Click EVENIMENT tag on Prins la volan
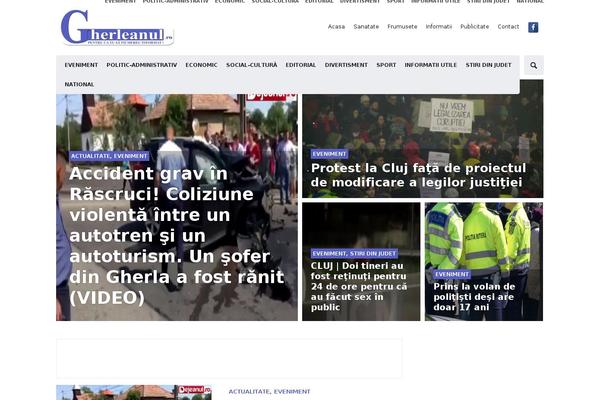Screen dimensions: 600x400 (x=452, y=274)
